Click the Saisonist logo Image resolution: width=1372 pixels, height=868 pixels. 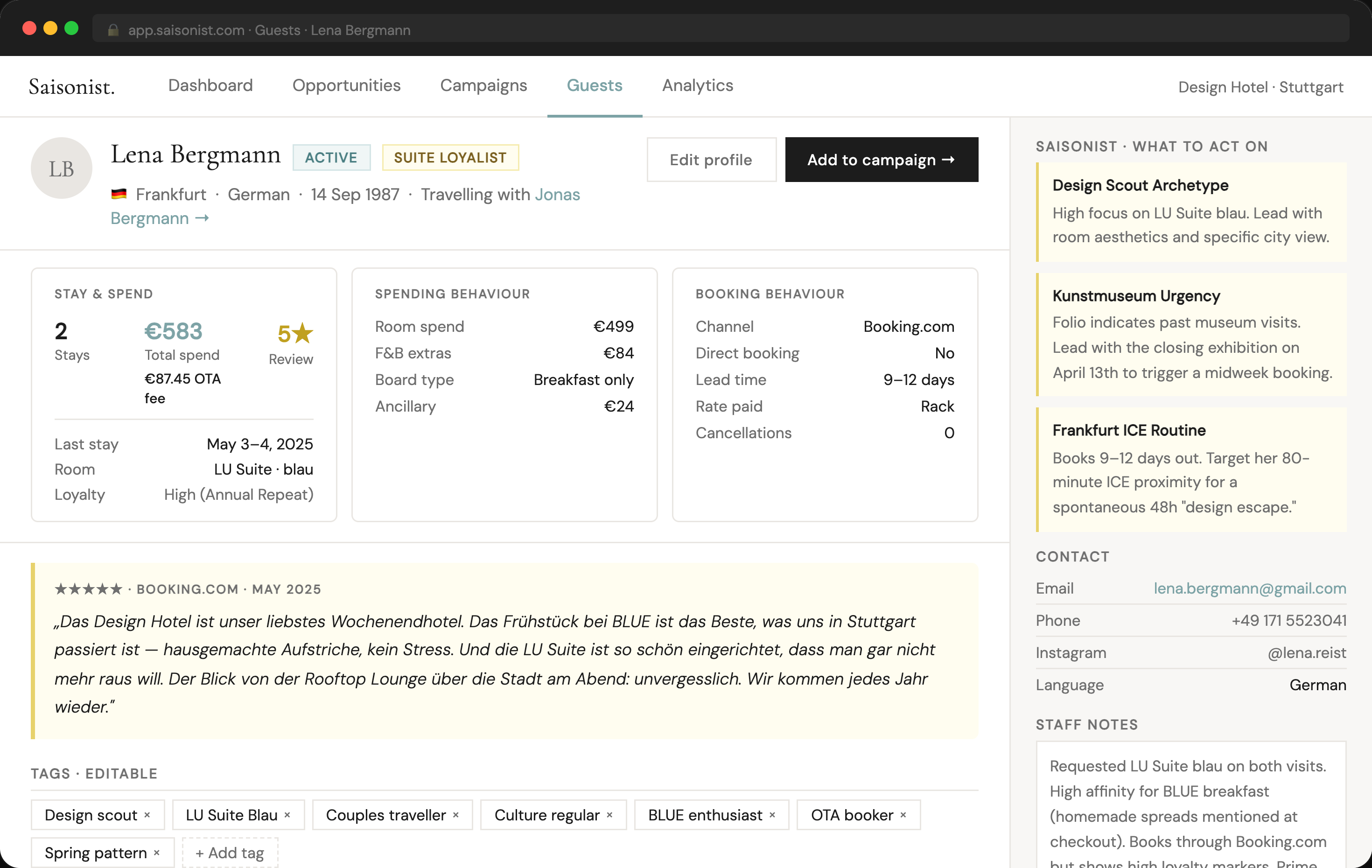click(x=72, y=87)
